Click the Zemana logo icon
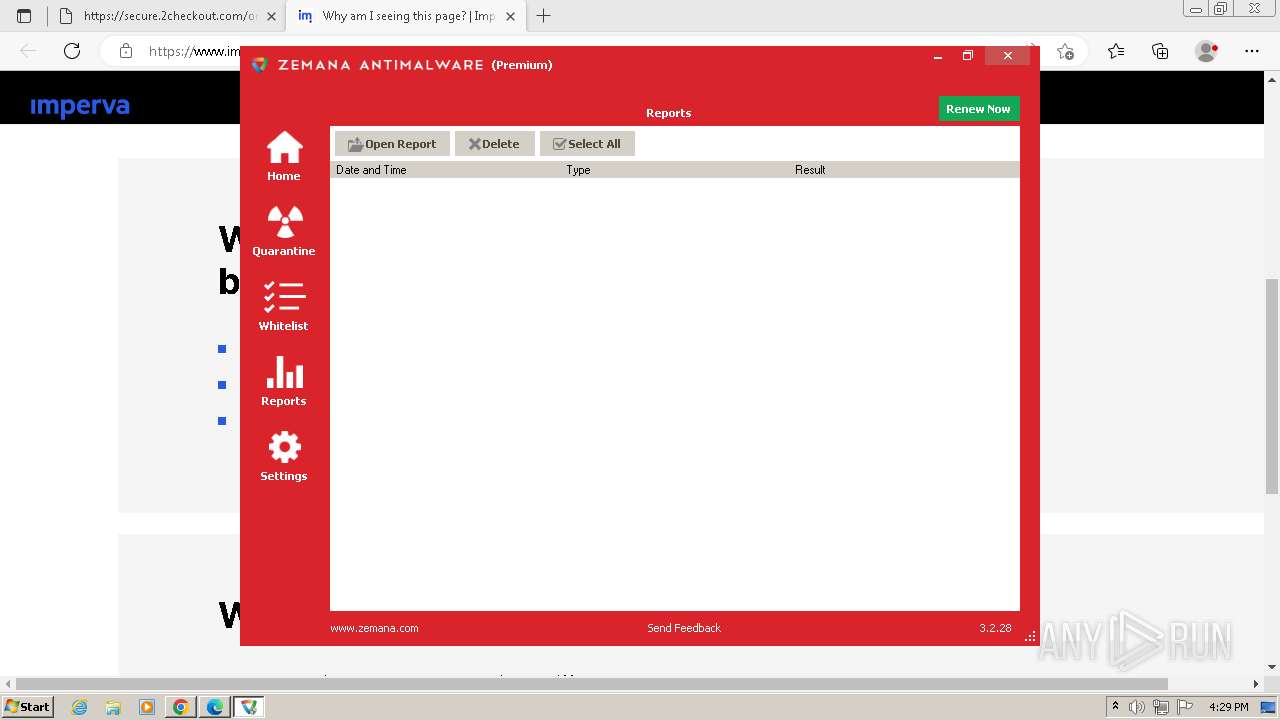The image size is (1280, 720). coord(260,65)
